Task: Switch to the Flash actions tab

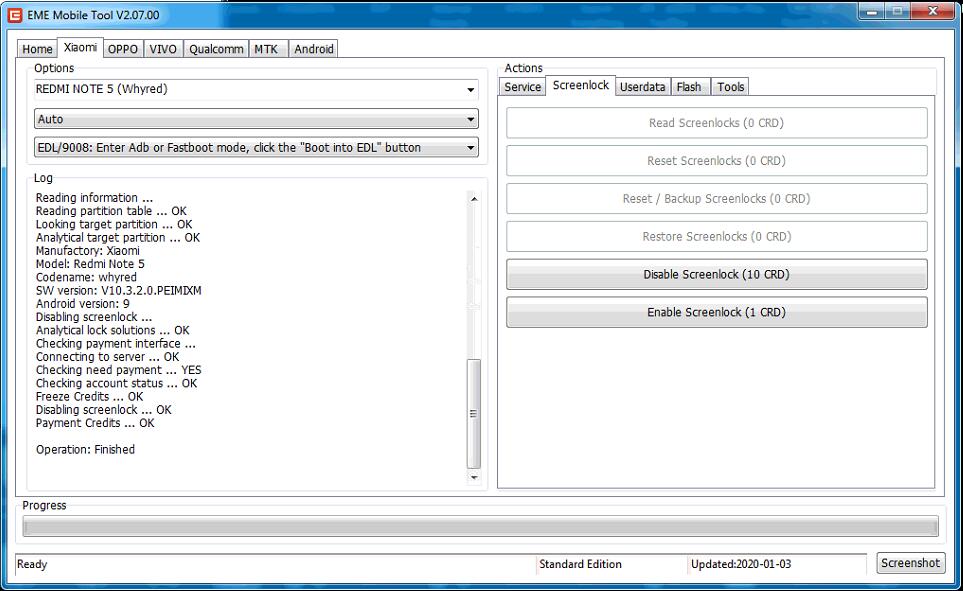Action: (x=689, y=87)
